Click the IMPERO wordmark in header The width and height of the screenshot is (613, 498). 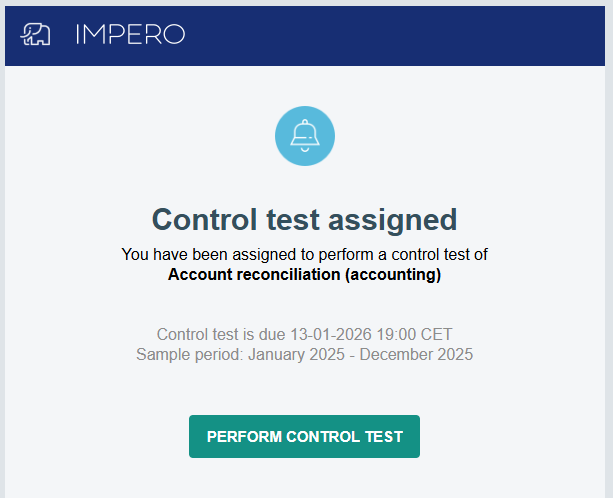(130, 35)
